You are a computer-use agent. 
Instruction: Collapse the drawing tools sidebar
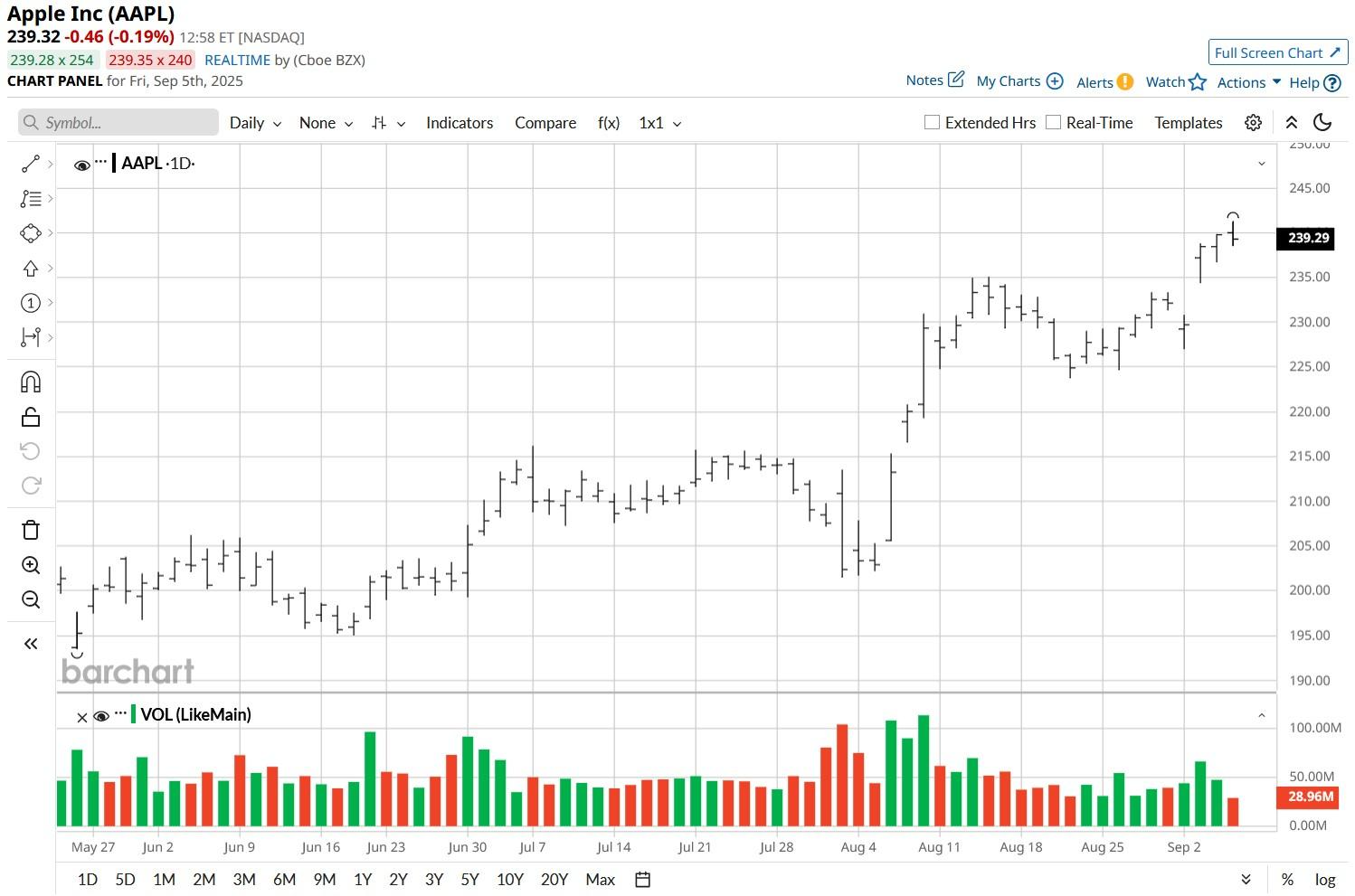pyautogui.click(x=31, y=644)
